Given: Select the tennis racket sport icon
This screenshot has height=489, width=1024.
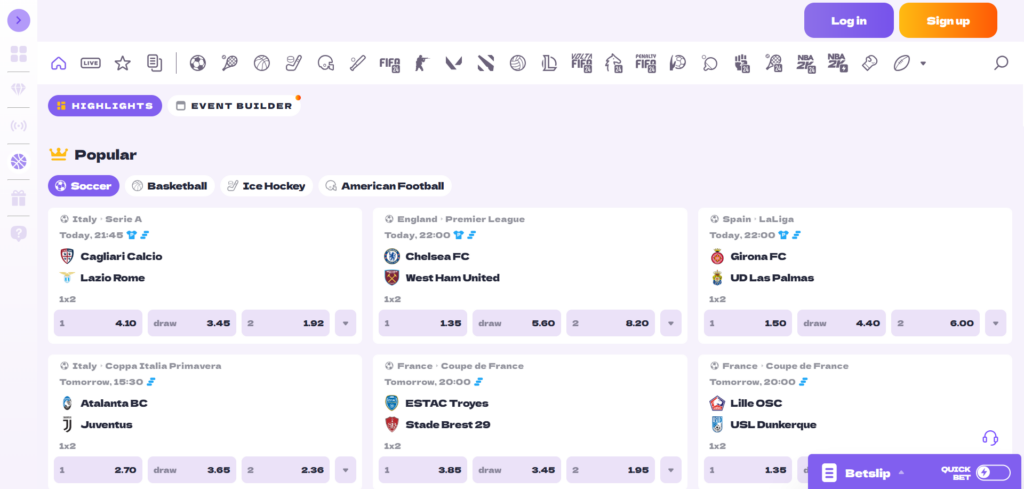Looking at the screenshot, I should pyautogui.click(x=229, y=63).
